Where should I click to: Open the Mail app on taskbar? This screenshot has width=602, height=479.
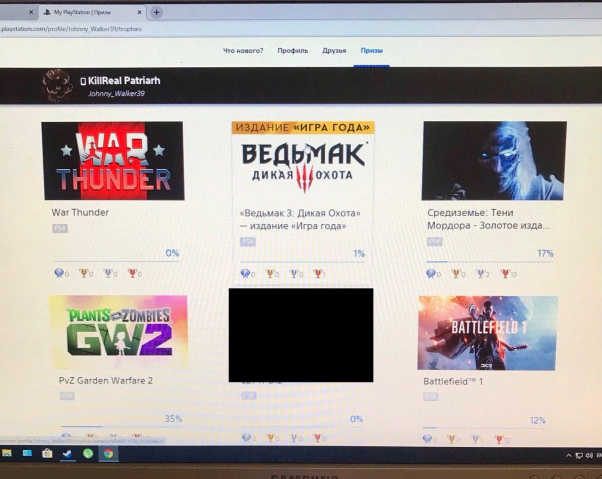point(27,453)
